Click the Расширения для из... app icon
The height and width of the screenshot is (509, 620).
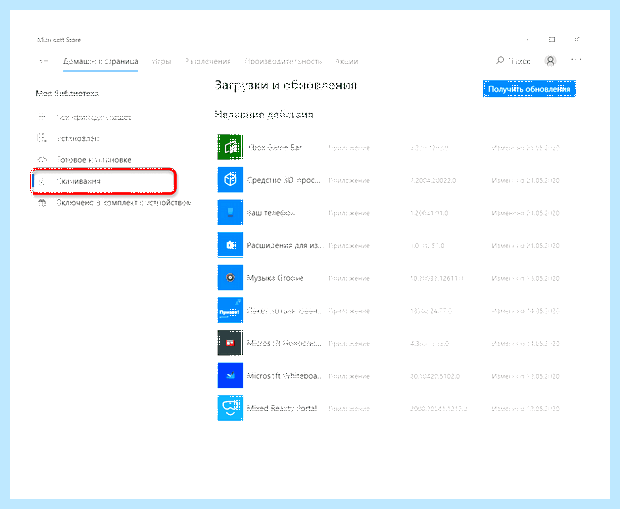click(x=230, y=245)
